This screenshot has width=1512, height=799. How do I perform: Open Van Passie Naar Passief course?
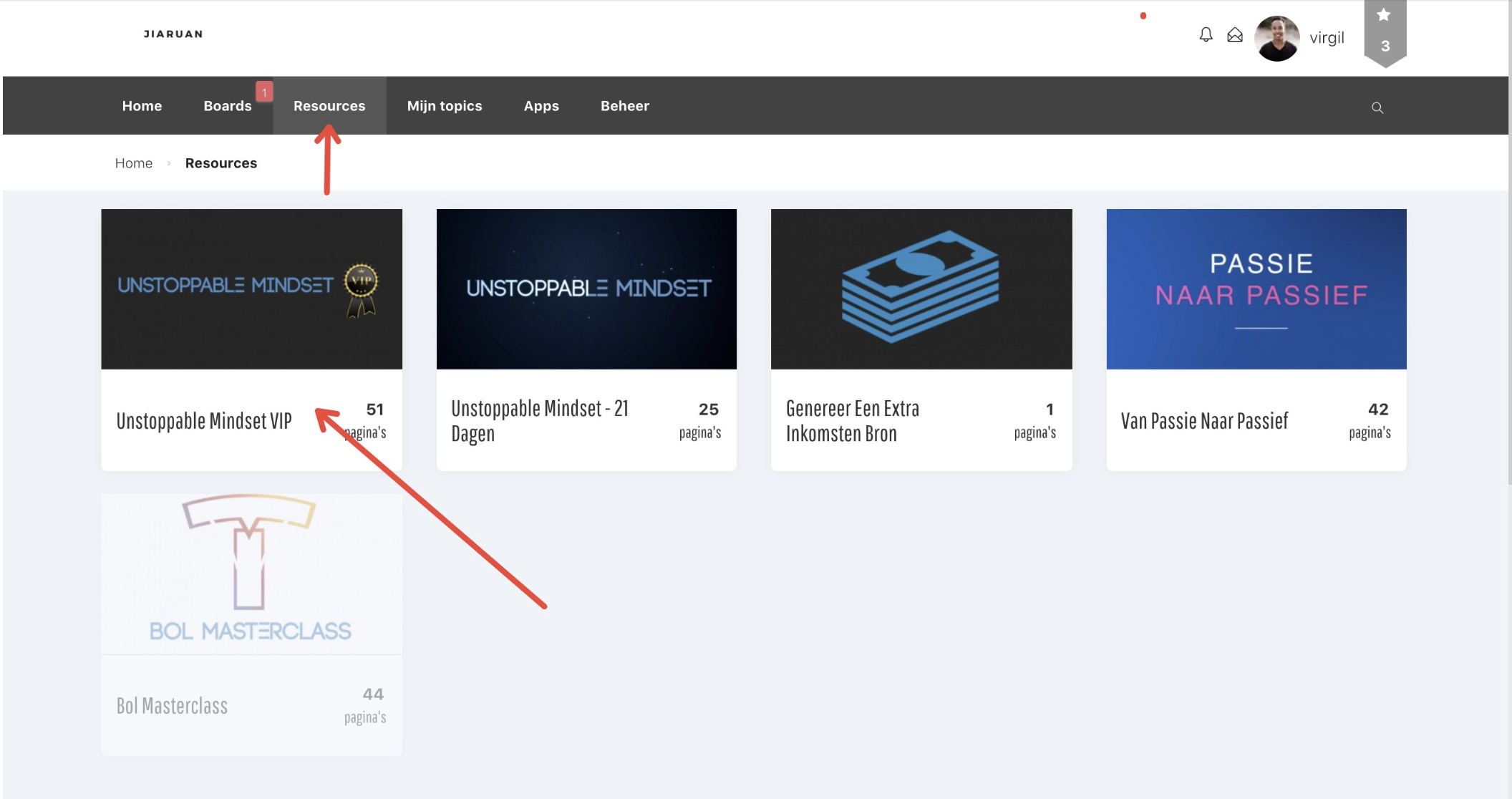click(x=1204, y=421)
